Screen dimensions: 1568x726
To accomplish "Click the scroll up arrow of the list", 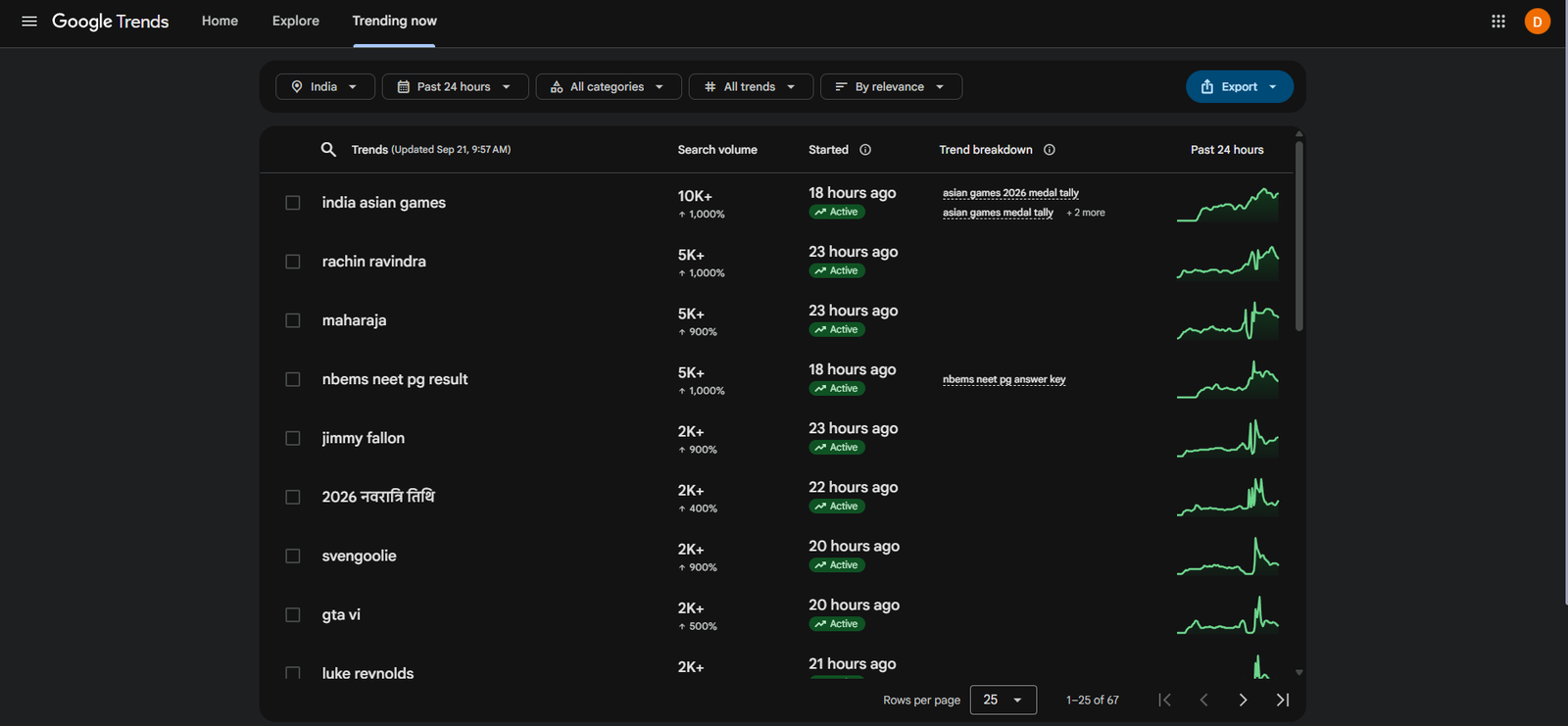I will coord(1299,133).
